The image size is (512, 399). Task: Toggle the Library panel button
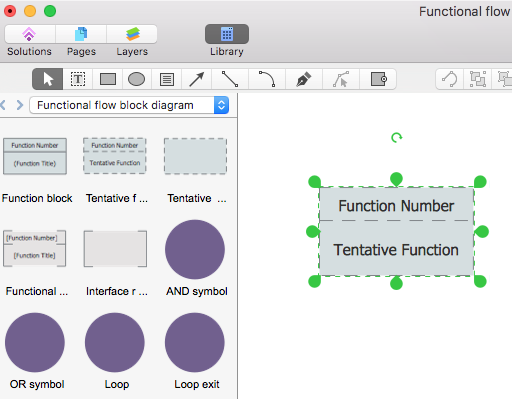click(x=227, y=34)
